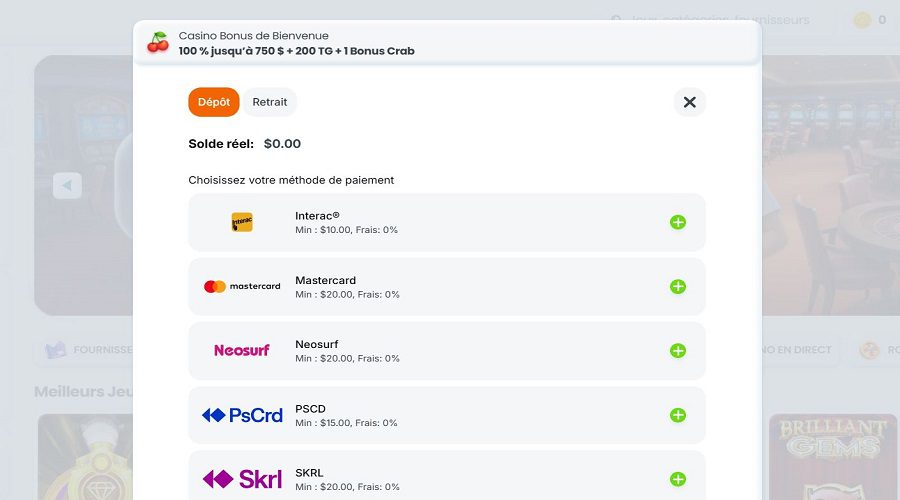Switch to the Dépôt tab
Viewport: 900px width, 500px height.
pos(214,102)
